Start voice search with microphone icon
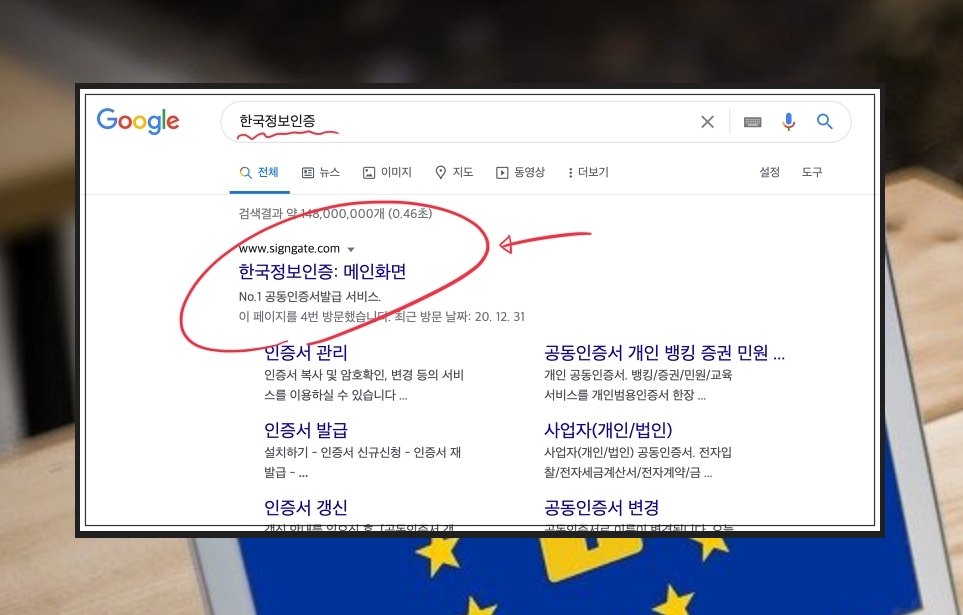Image resolution: width=963 pixels, height=615 pixels. [x=789, y=122]
